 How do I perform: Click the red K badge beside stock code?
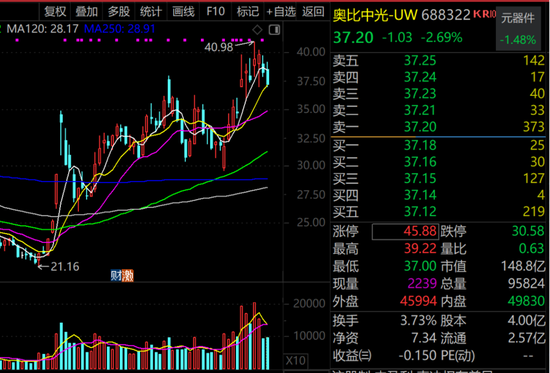477,14
